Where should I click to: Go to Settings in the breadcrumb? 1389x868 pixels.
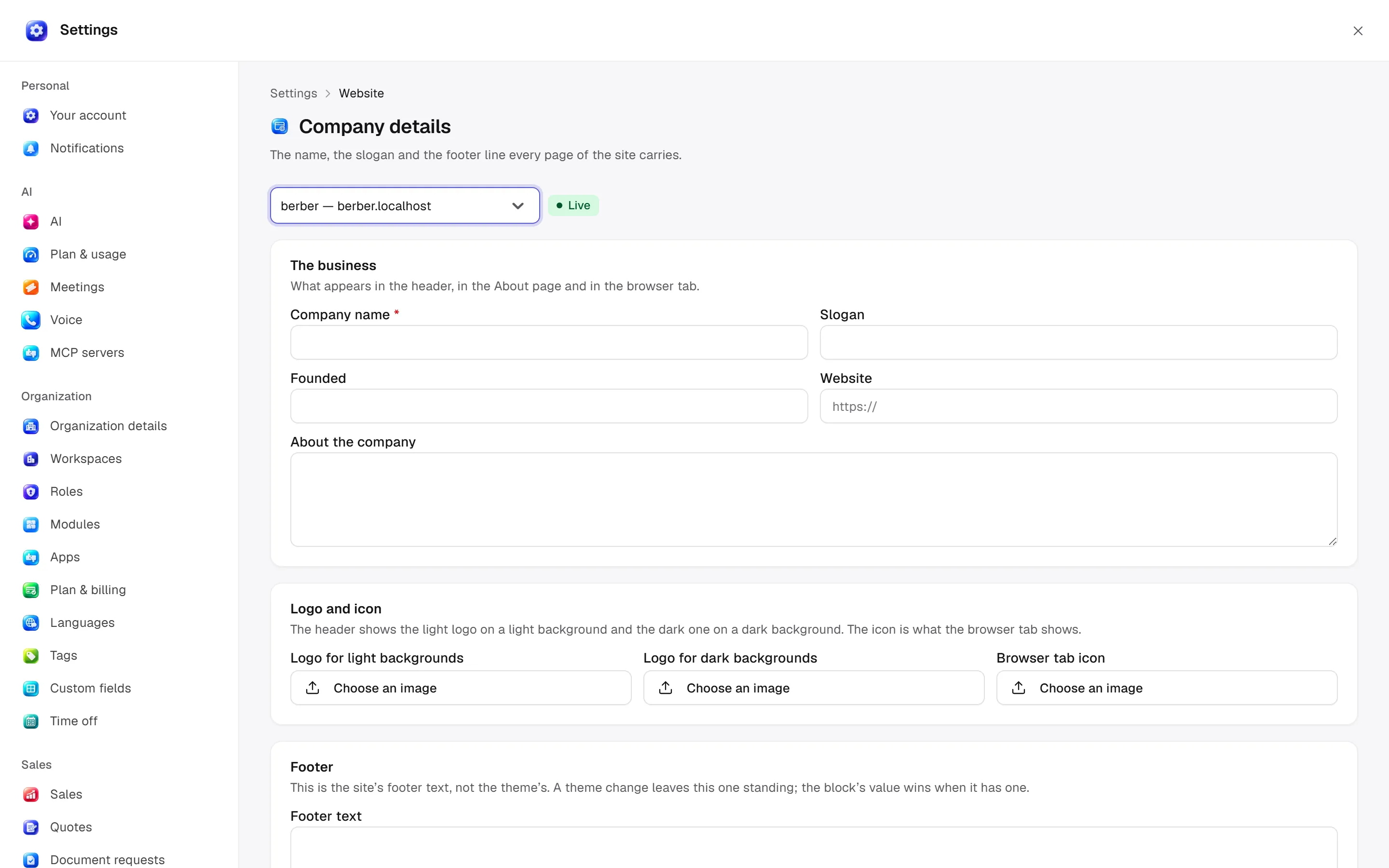point(293,94)
